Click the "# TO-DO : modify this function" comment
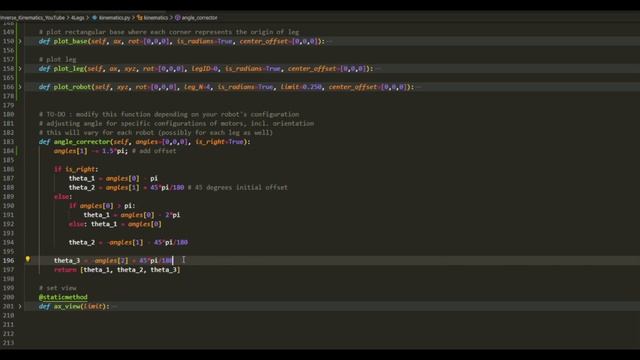The width and height of the screenshot is (640, 360). (169, 114)
